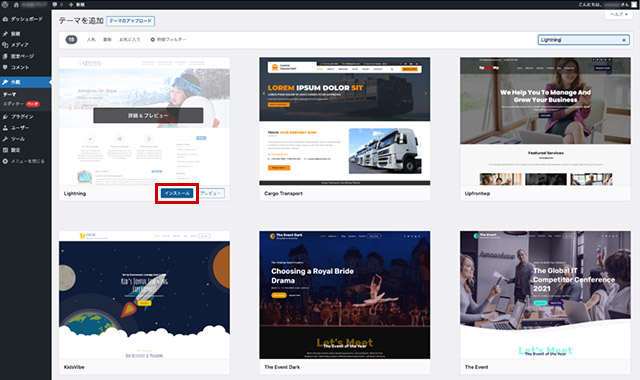
Task: Clear the Lightning search with the x
Action: (624, 40)
